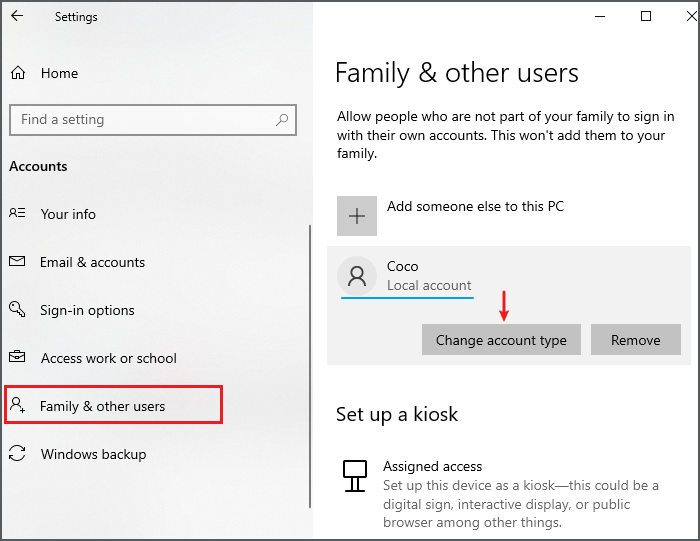Open Family & other users menu item

[x=113, y=405]
